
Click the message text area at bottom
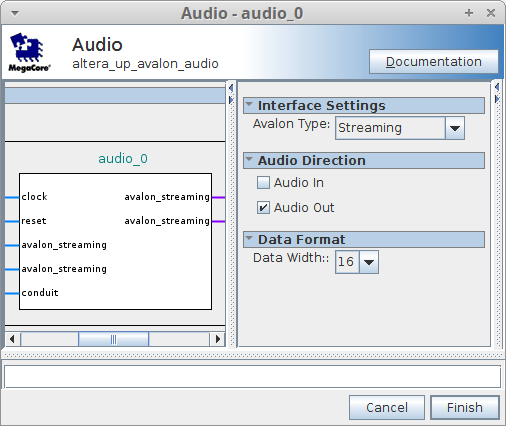[253, 376]
